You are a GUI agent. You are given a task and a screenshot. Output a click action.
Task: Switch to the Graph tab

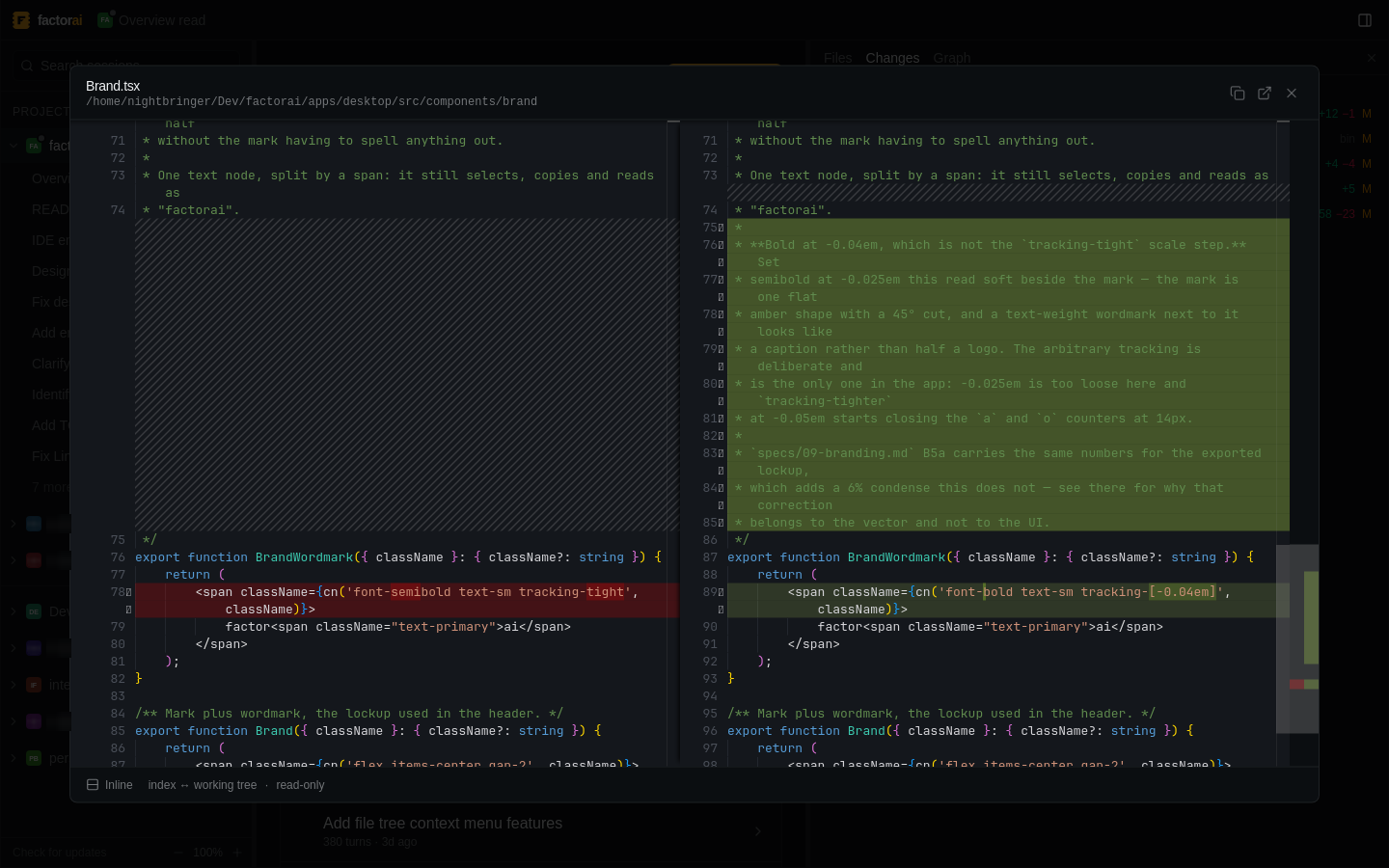click(952, 58)
